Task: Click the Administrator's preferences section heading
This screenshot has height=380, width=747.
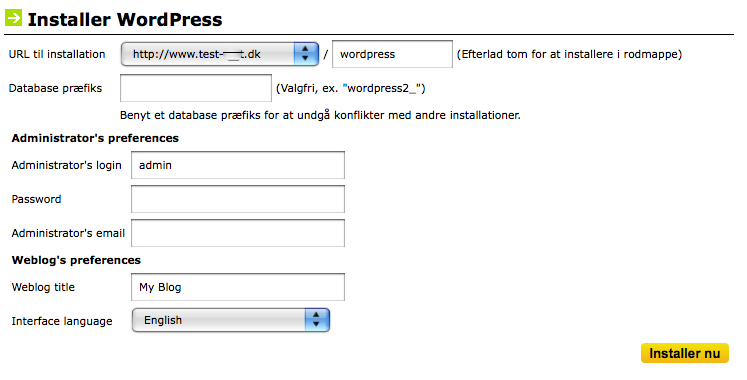Action: click(x=95, y=138)
